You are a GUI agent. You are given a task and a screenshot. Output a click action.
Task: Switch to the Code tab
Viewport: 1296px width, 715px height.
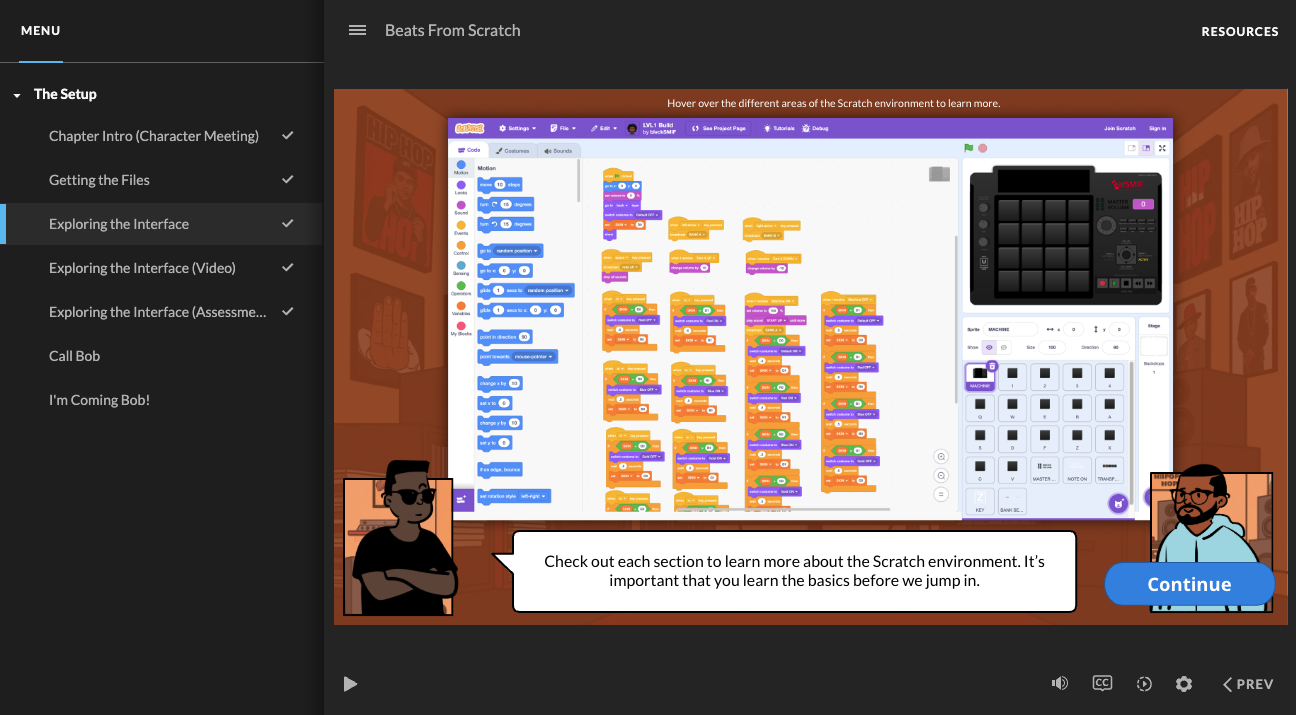(469, 150)
